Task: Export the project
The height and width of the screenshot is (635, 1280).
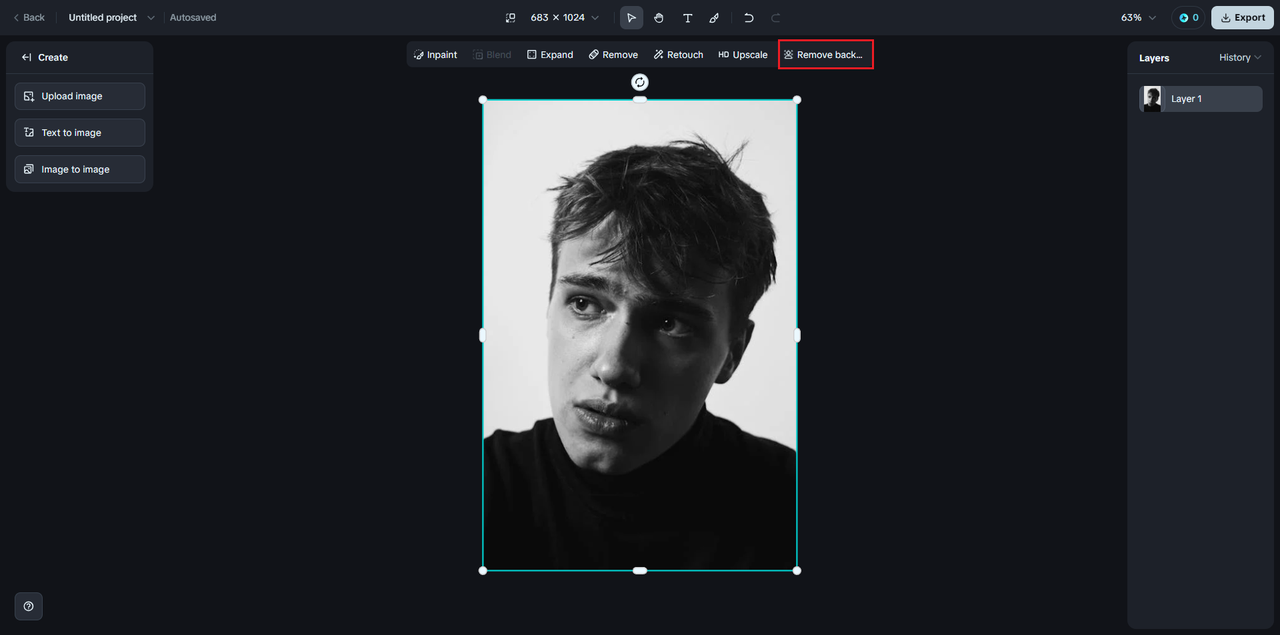Action: (1242, 18)
